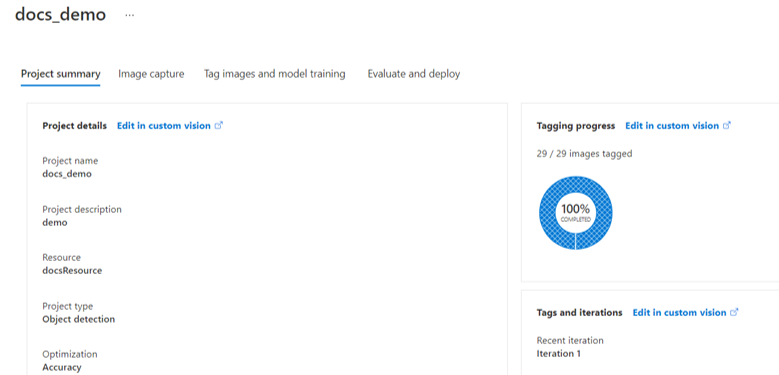
Task: Open the Evaluate and deploy tab
Action: [x=414, y=74]
